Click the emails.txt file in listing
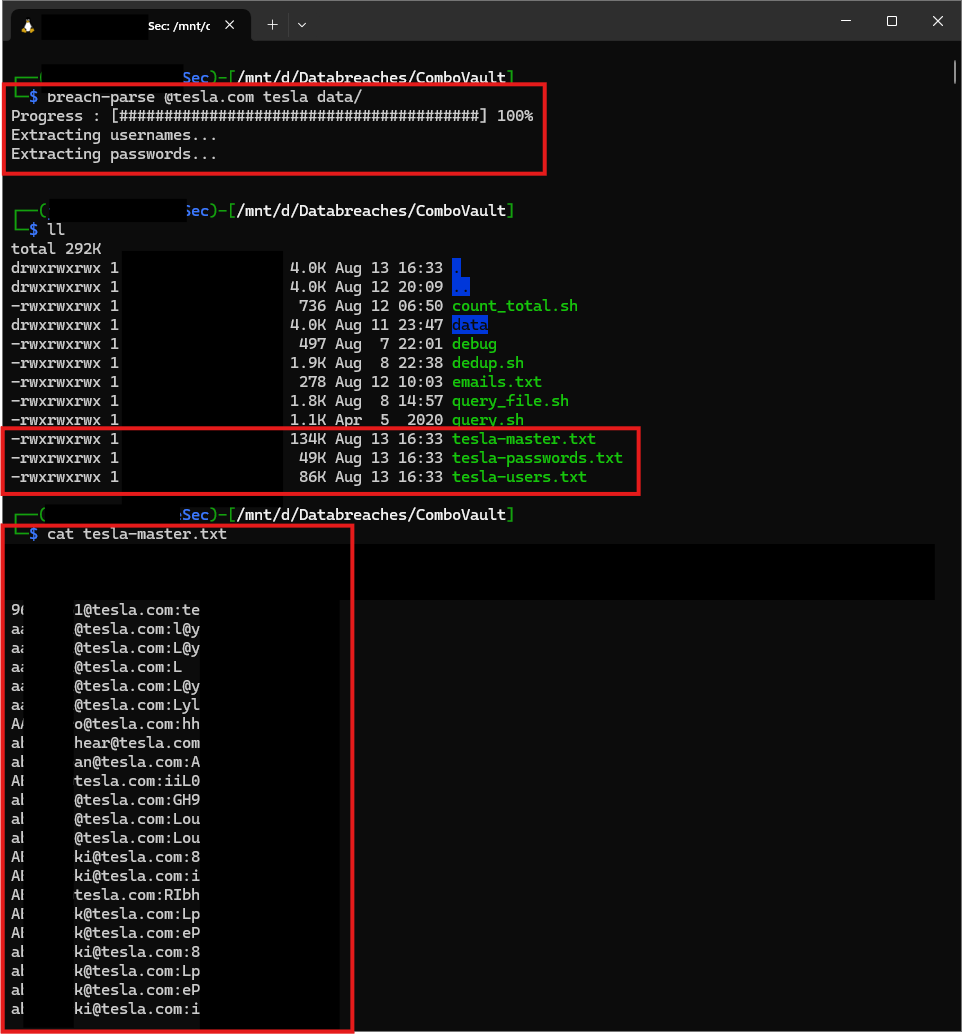This screenshot has width=962, height=1034. click(x=496, y=382)
